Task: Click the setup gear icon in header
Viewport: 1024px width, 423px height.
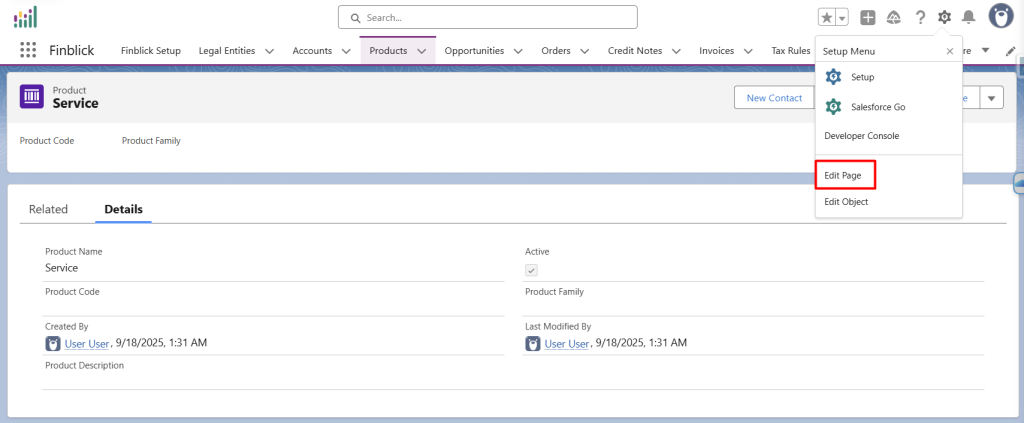Action: [944, 17]
